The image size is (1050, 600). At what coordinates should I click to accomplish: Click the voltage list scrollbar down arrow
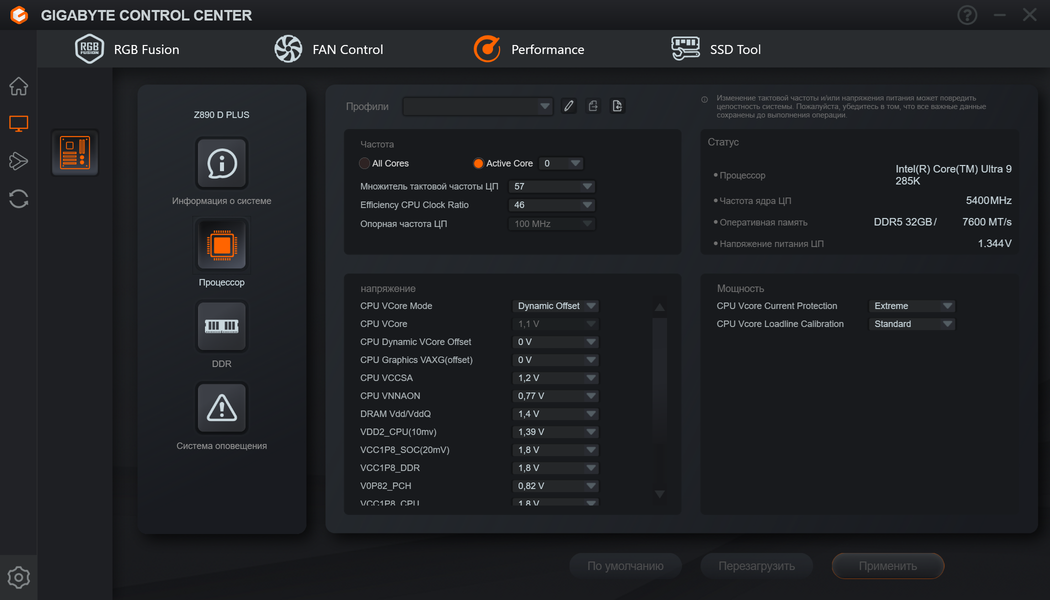tap(660, 494)
